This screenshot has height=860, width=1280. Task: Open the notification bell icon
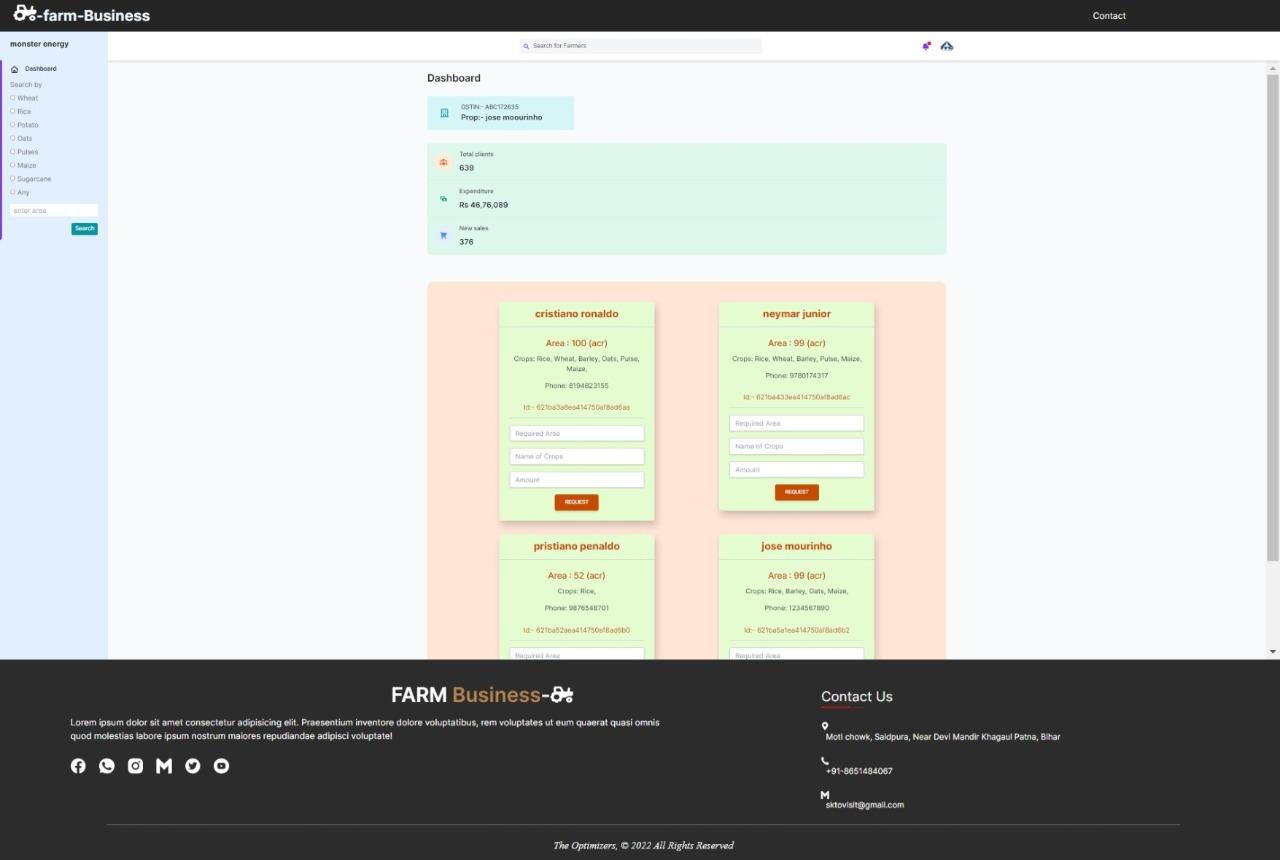point(927,46)
